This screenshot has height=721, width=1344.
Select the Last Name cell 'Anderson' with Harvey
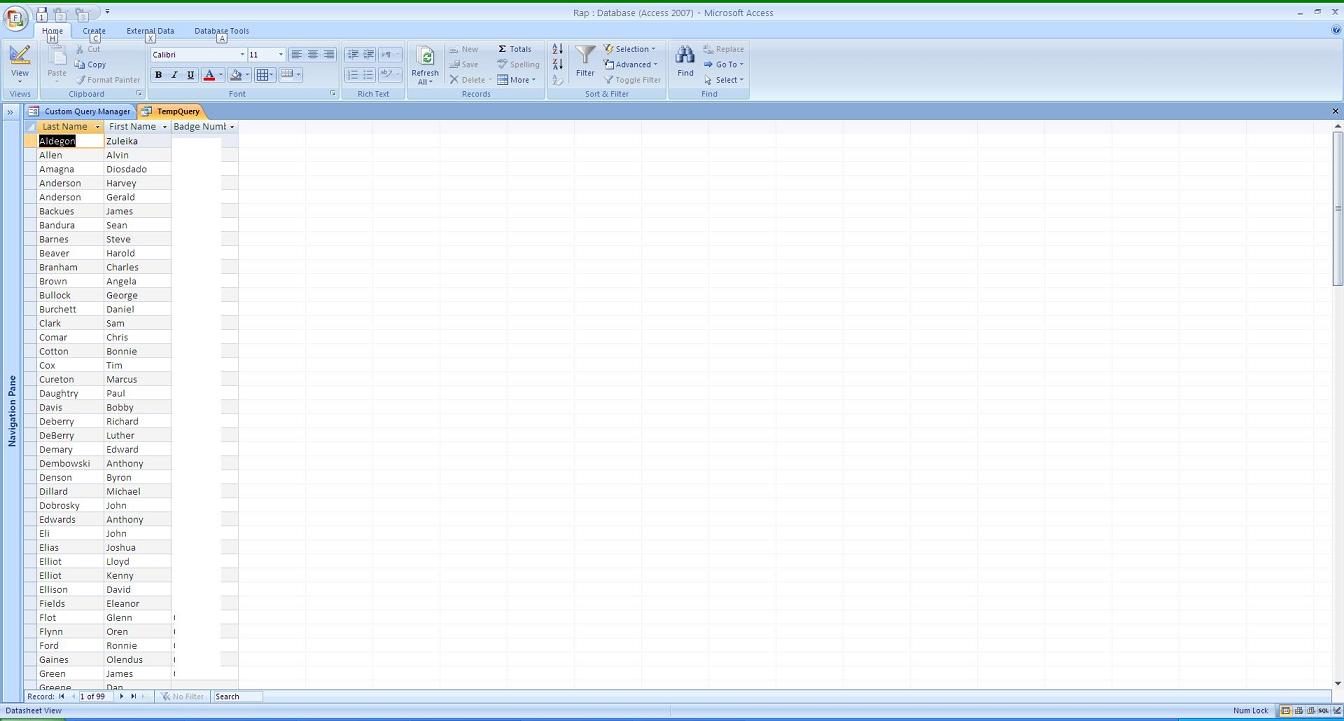(71, 183)
